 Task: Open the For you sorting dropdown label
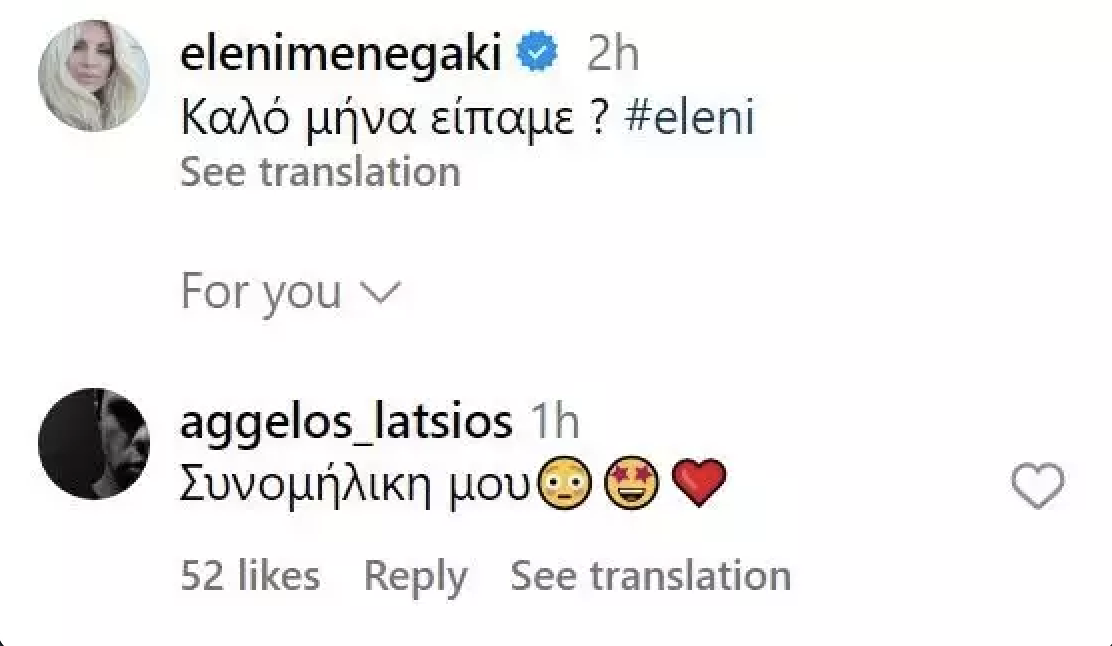261,292
